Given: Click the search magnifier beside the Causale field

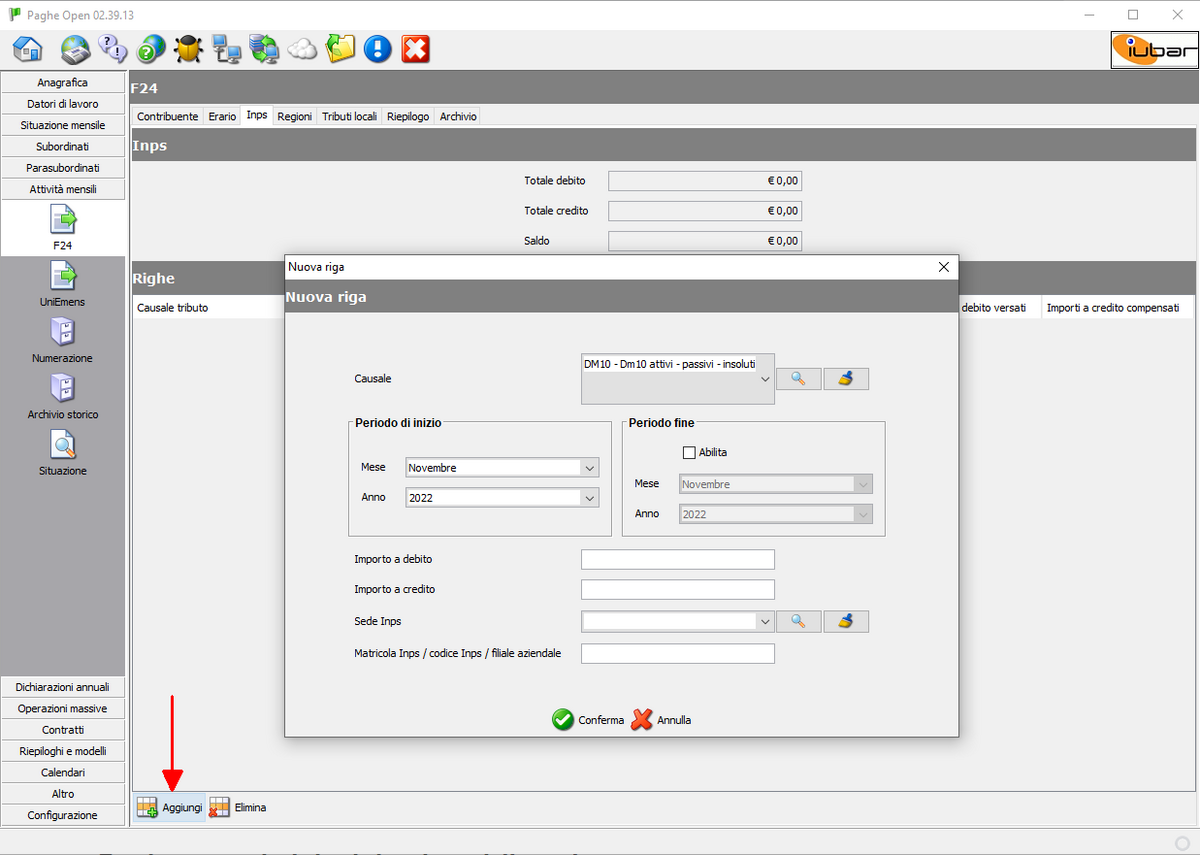Looking at the screenshot, I should (x=798, y=378).
